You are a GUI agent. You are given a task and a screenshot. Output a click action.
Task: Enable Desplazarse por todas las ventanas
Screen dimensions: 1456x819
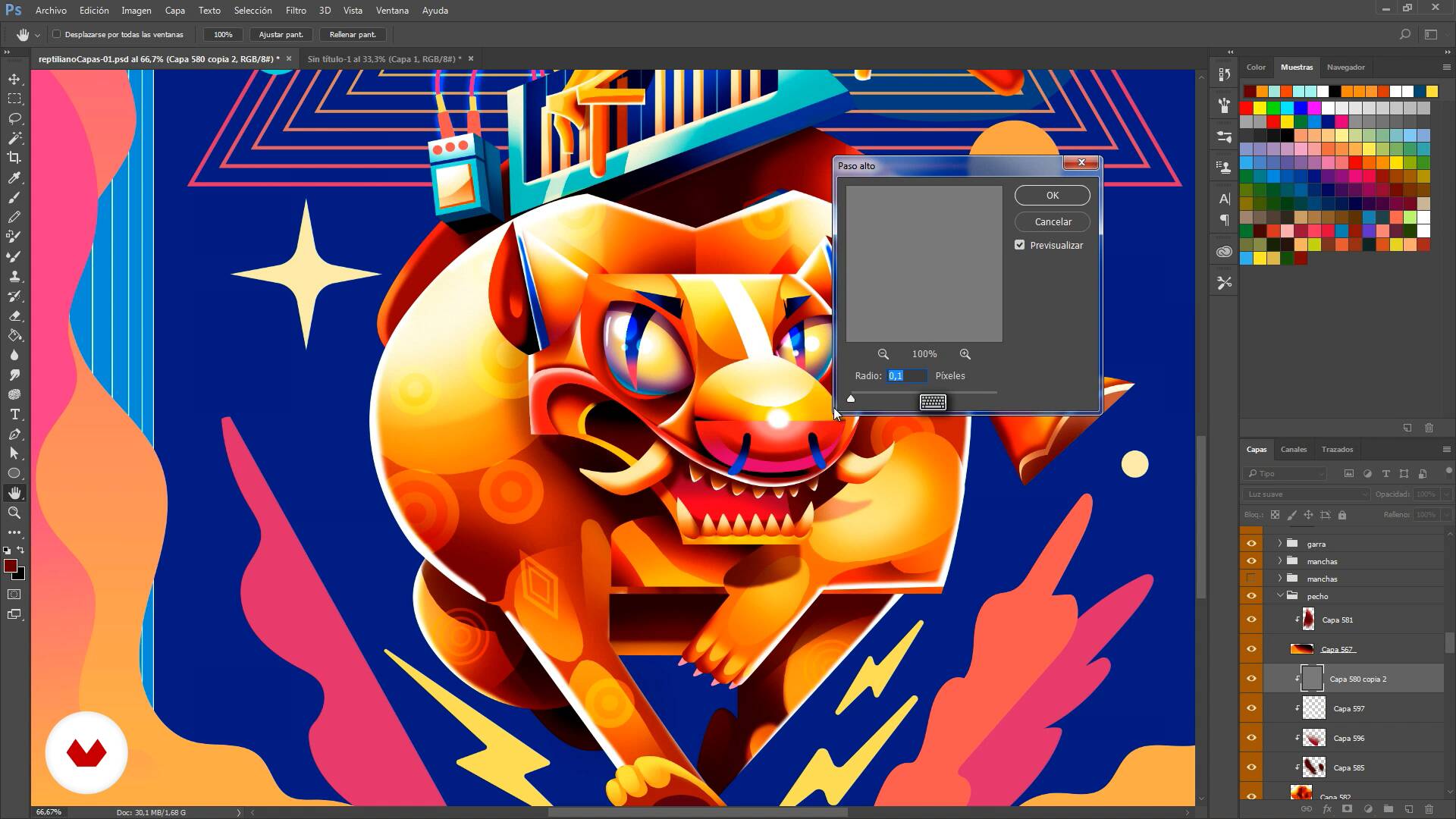click(56, 34)
